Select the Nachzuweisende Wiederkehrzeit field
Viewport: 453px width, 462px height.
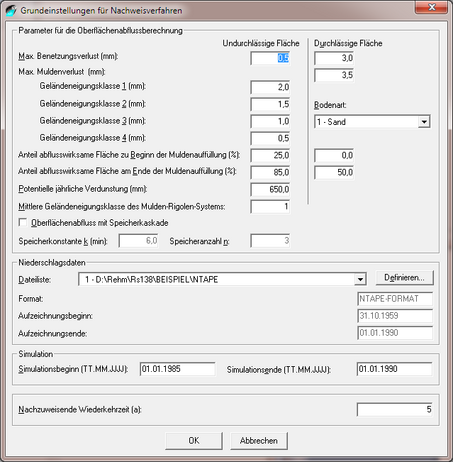coord(394,409)
